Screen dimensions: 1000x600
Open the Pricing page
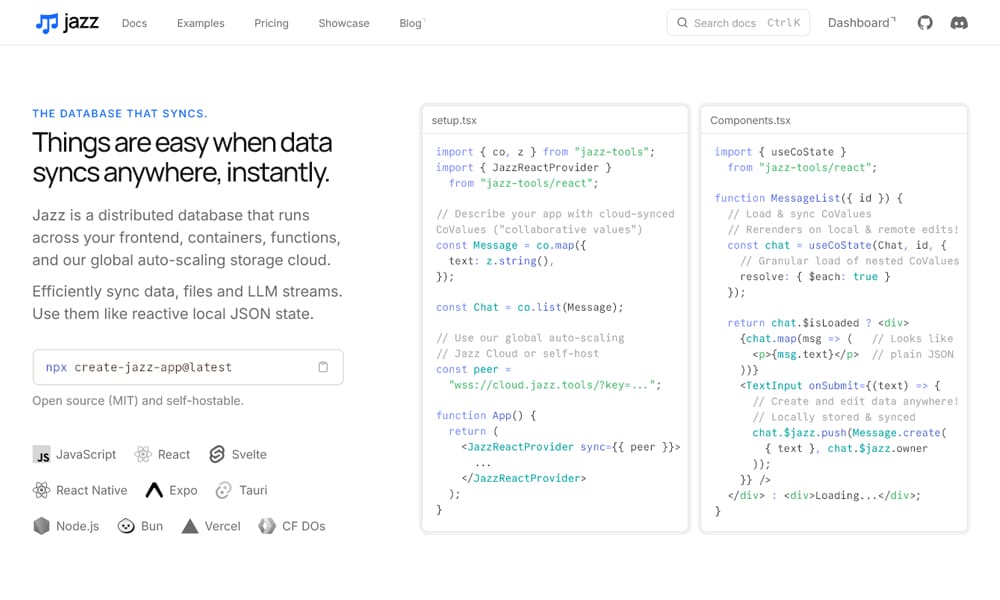point(271,23)
